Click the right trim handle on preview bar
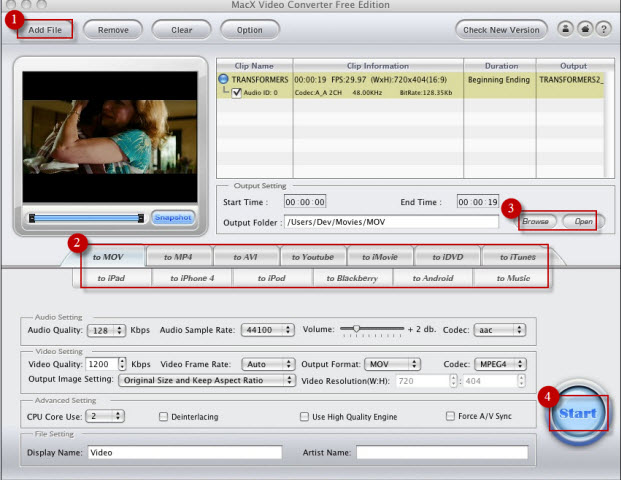 pos(141,218)
